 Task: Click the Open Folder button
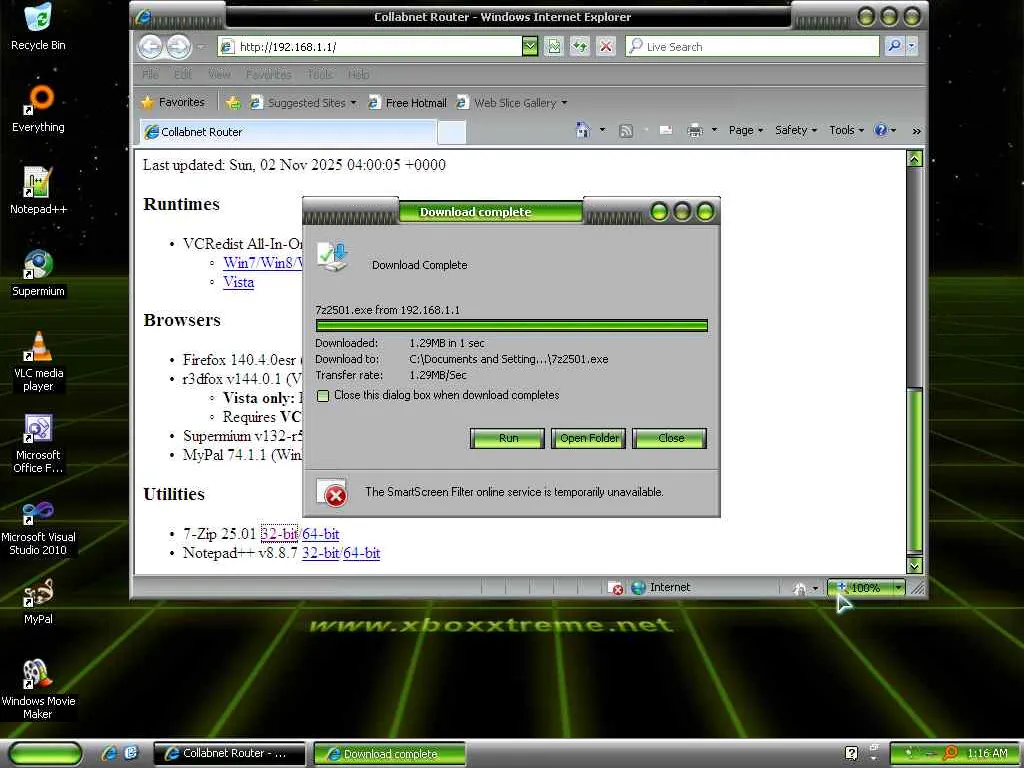(x=588, y=438)
